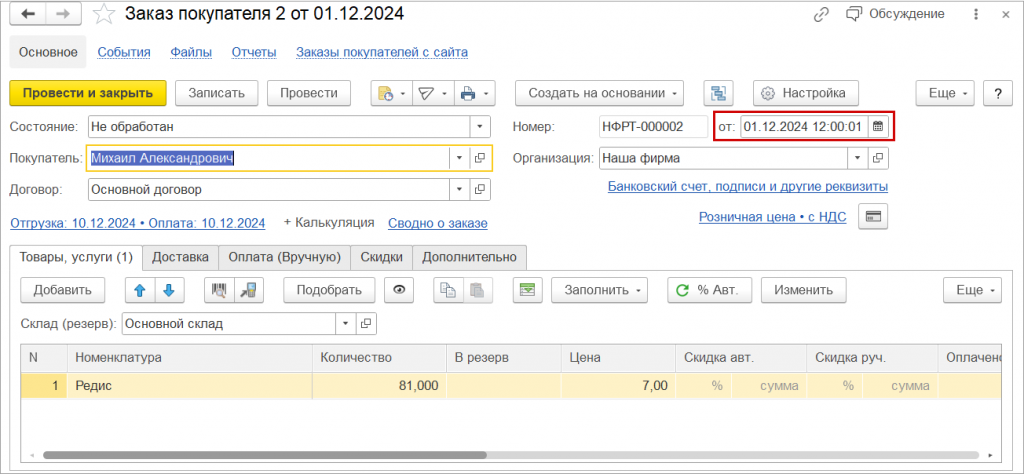Viewport: 1024px width, 474px height.
Task: Expand the Состояние dropdown list
Action: (x=480, y=127)
